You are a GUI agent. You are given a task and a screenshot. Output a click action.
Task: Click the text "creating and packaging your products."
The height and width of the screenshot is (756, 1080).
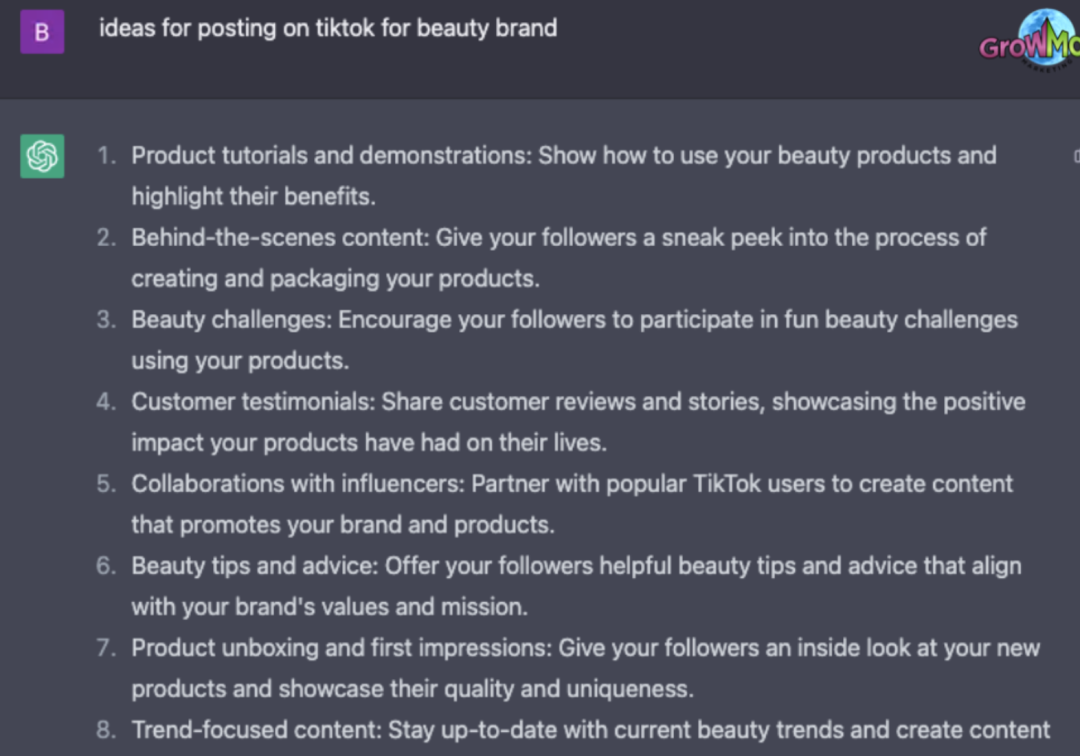[x=335, y=279]
